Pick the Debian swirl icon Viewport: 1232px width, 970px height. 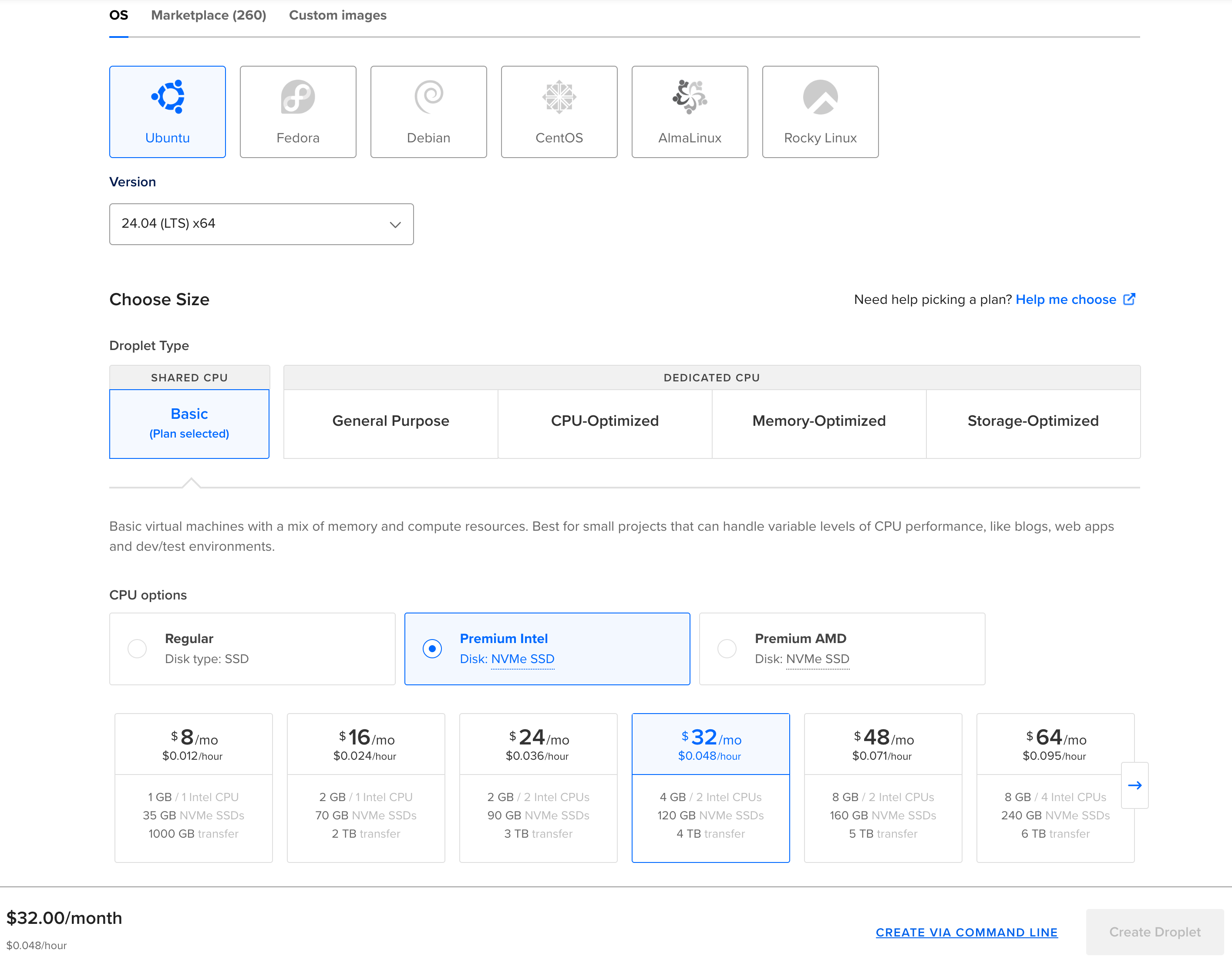pos(429,97)
